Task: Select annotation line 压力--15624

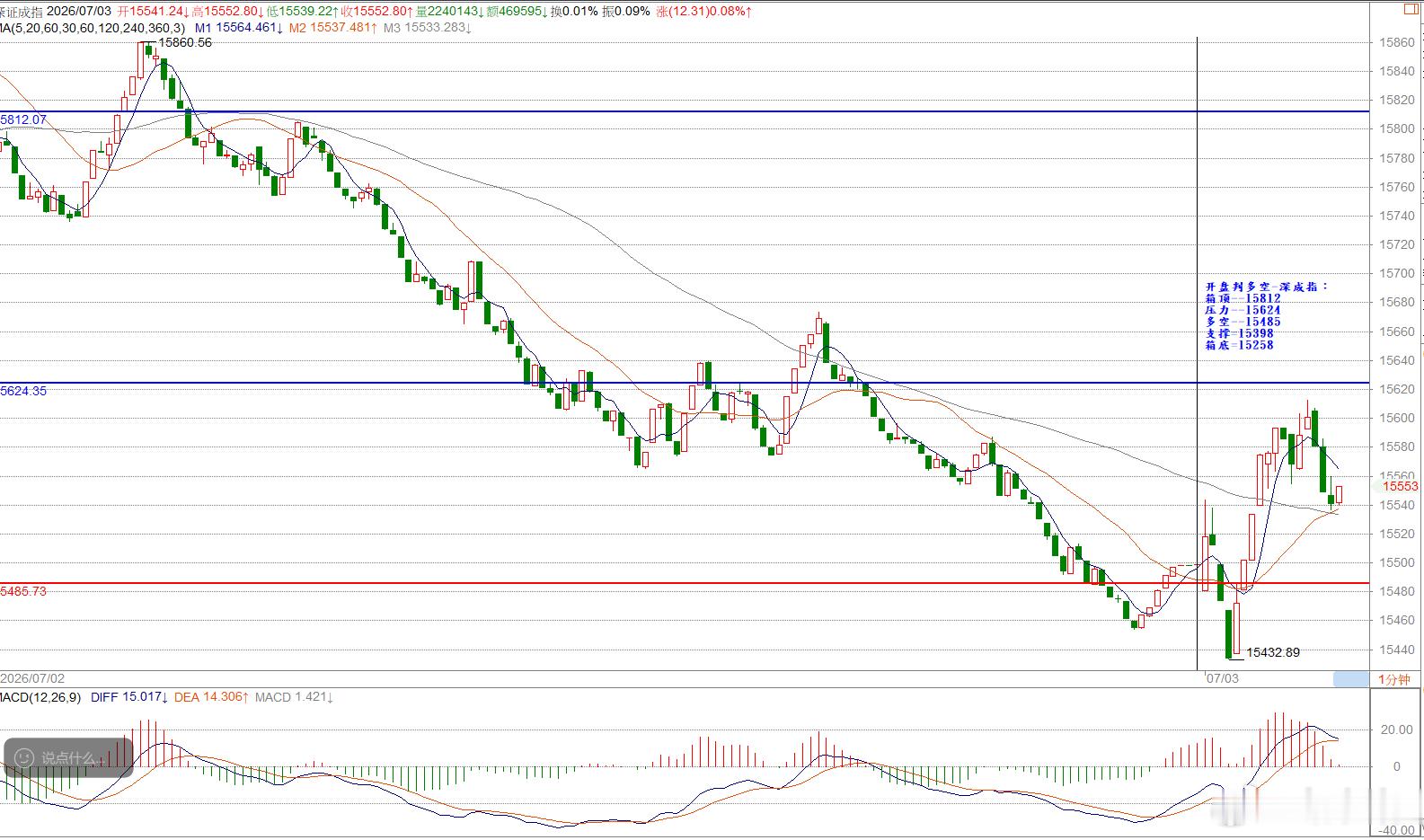Action: point(1243,310)
